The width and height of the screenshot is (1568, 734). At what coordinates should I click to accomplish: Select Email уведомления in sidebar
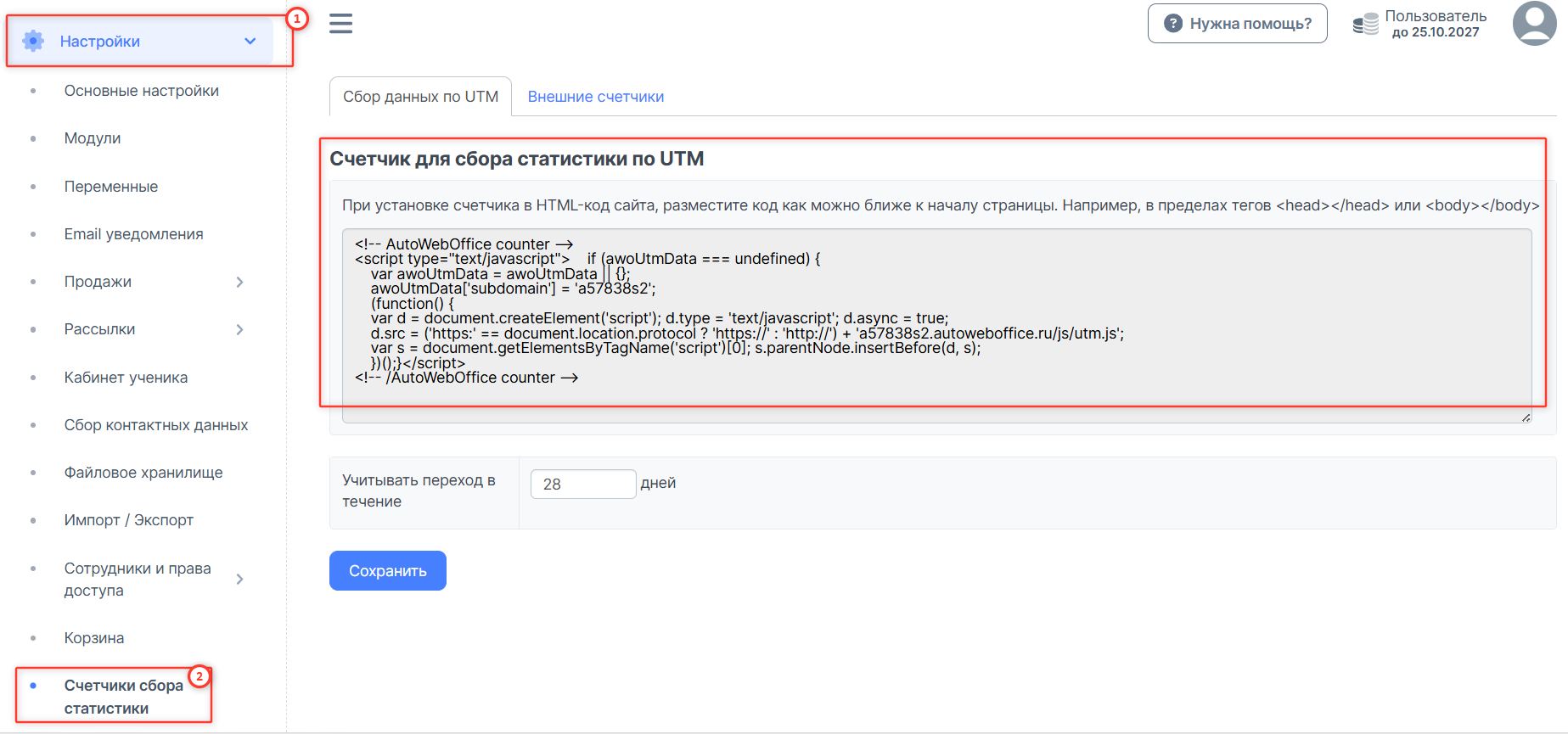(134, 234)
